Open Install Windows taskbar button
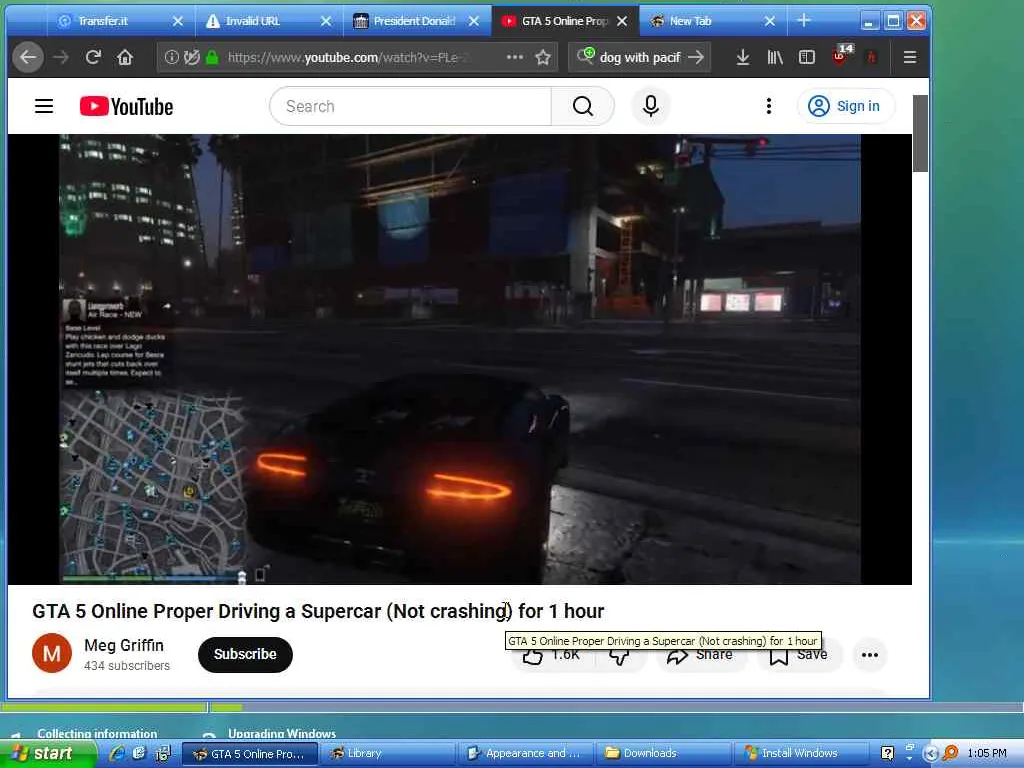Screen dimensions: 1024x768 [803, 754]
